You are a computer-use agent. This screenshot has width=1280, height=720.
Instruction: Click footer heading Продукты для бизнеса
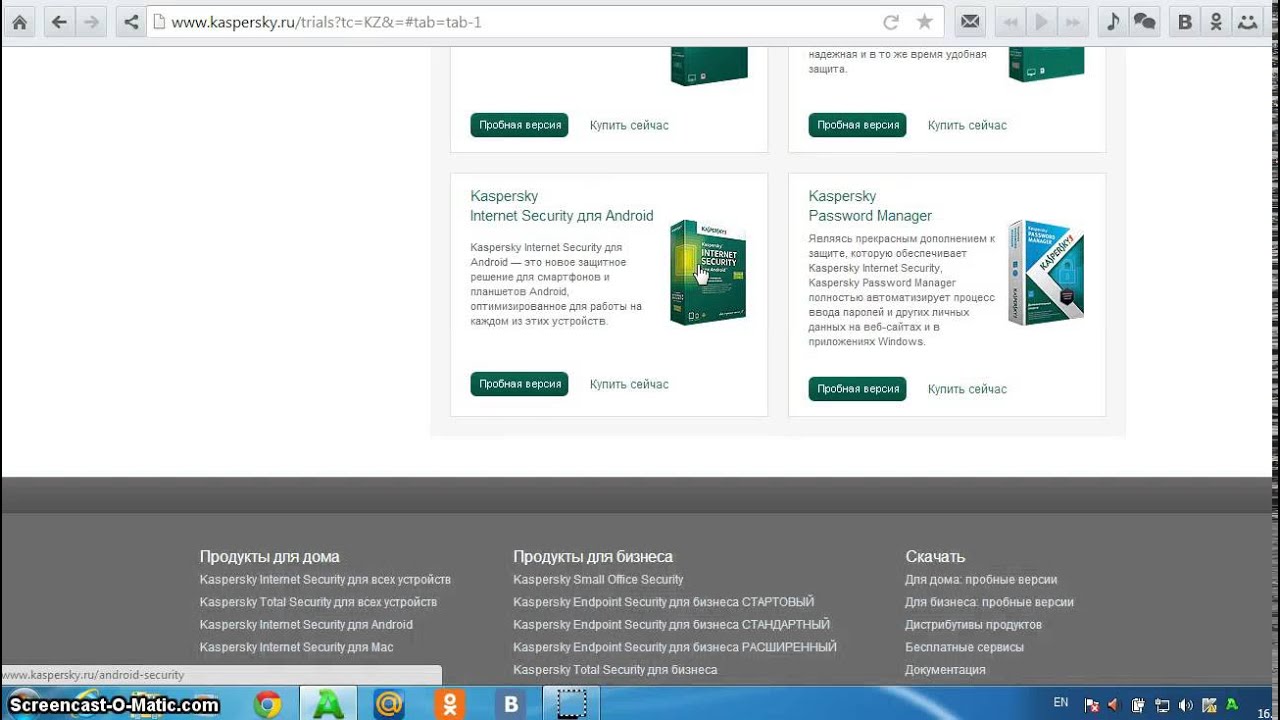[x=593, y=557]
